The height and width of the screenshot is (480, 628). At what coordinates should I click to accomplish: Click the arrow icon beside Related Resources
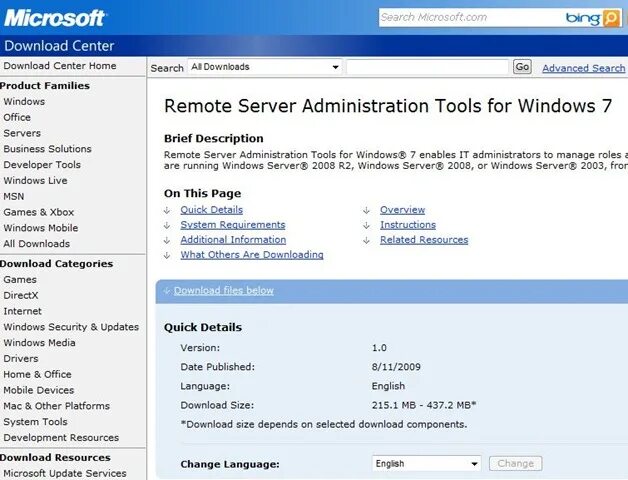[367, 240]
